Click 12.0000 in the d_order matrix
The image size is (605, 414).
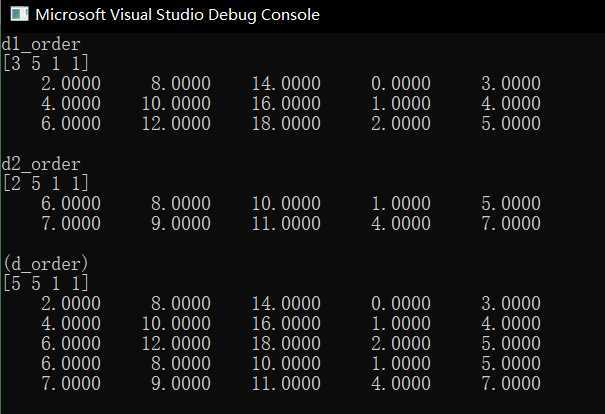176,343
